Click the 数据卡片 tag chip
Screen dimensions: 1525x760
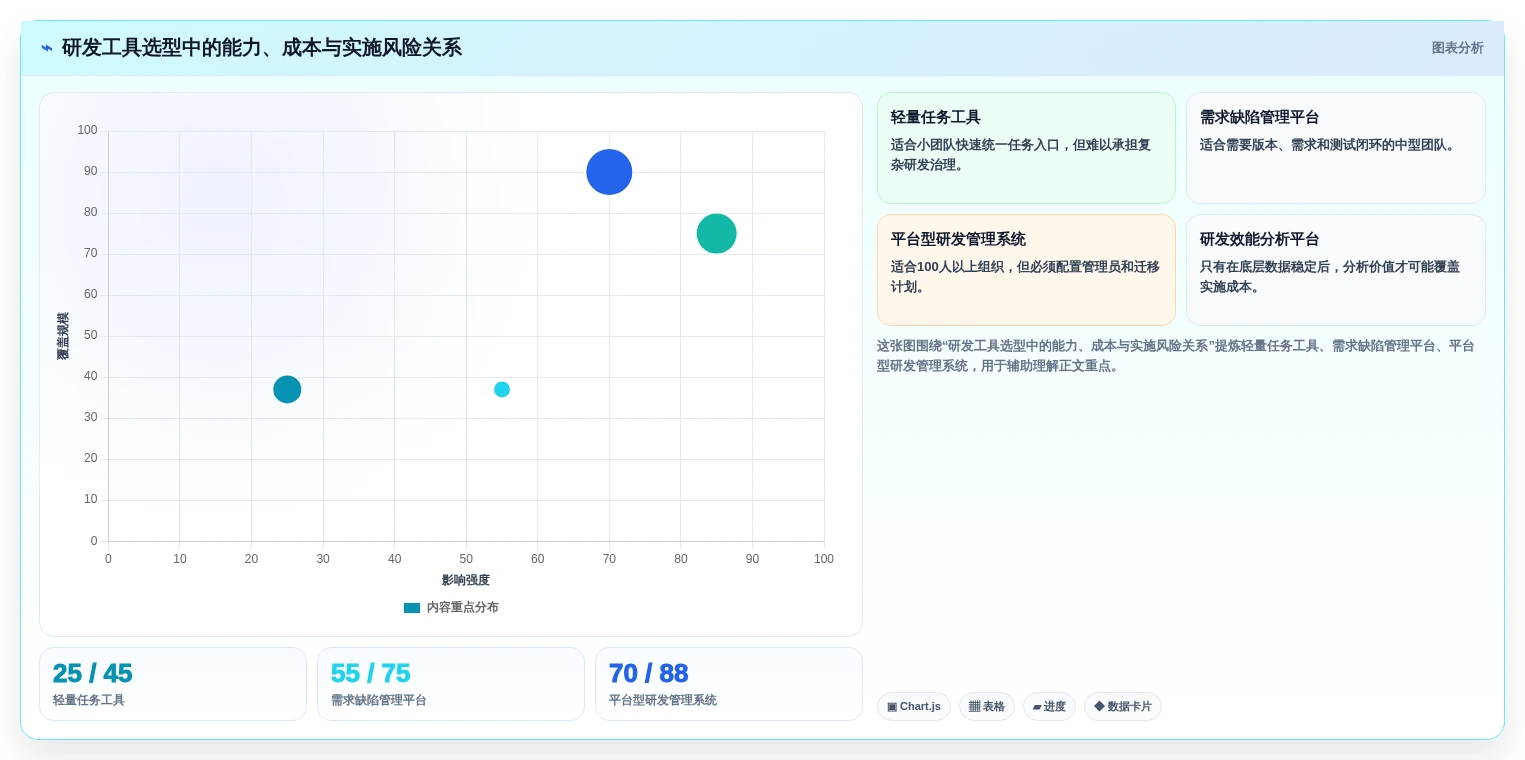(1123, 707)
